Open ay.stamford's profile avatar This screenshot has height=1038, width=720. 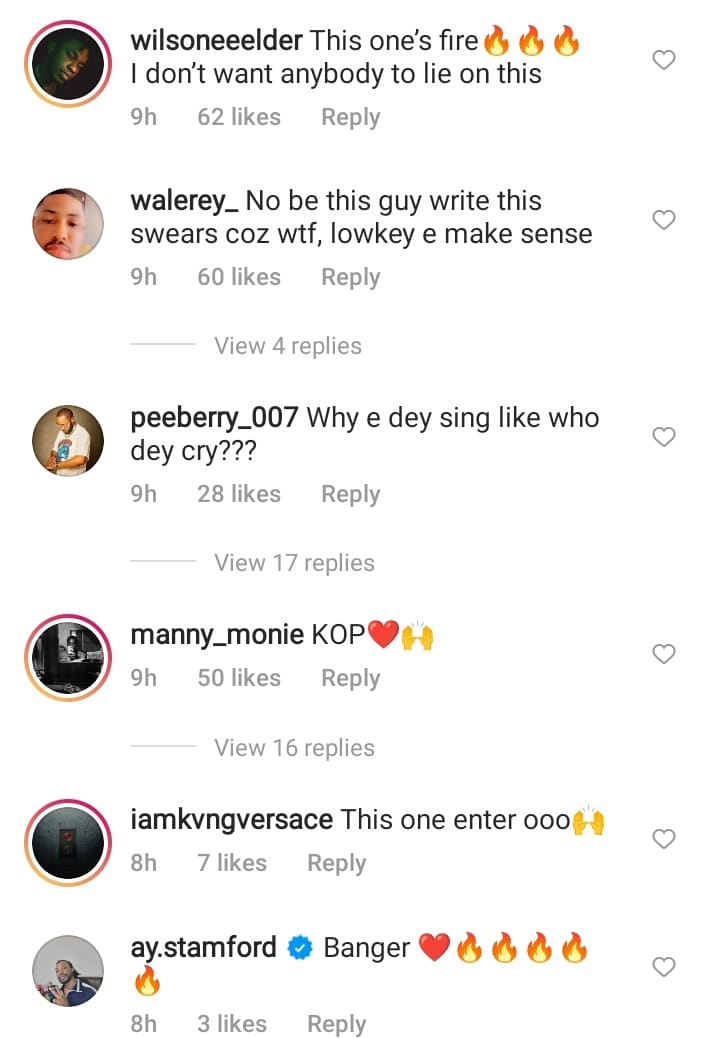click(68, 970)
